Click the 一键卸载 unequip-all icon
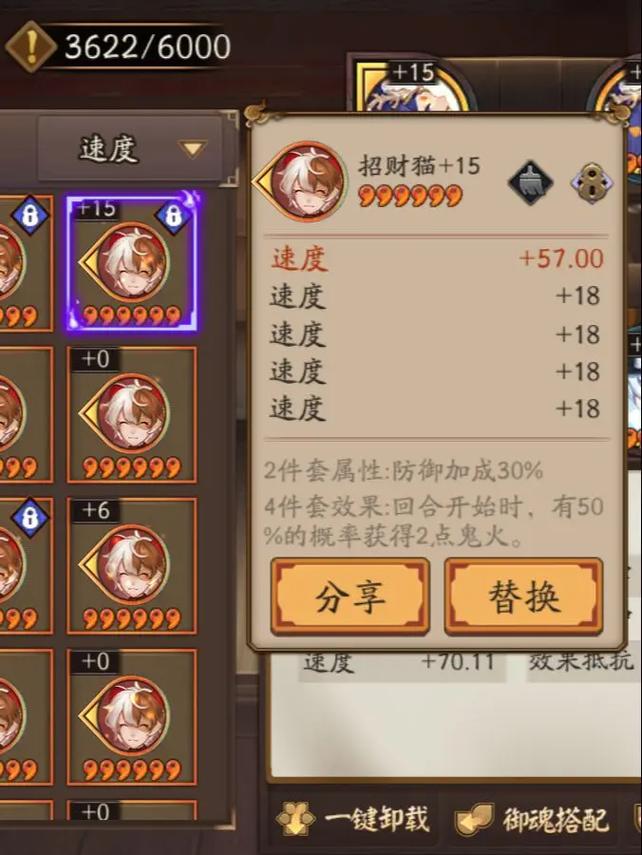Viewport: 642px width, 855px height. pyautogui.click(x=296, y=818)
